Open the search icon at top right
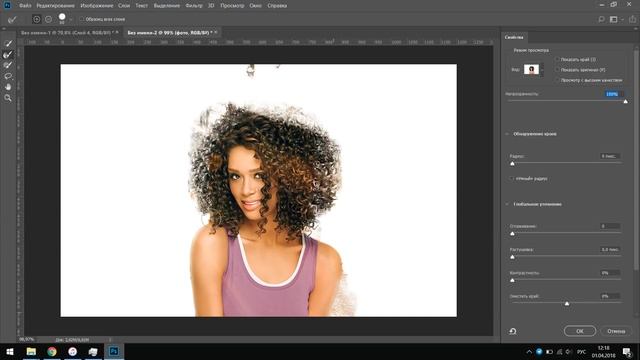This screenshot has height=360, width=640. pyautogui.click(x=601, y=19)
